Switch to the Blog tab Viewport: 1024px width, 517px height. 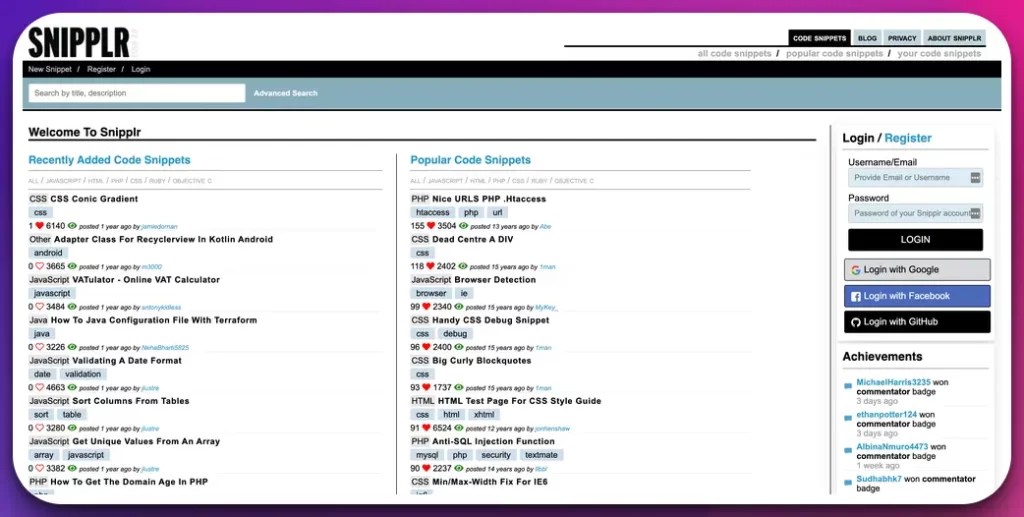point(867,38)
